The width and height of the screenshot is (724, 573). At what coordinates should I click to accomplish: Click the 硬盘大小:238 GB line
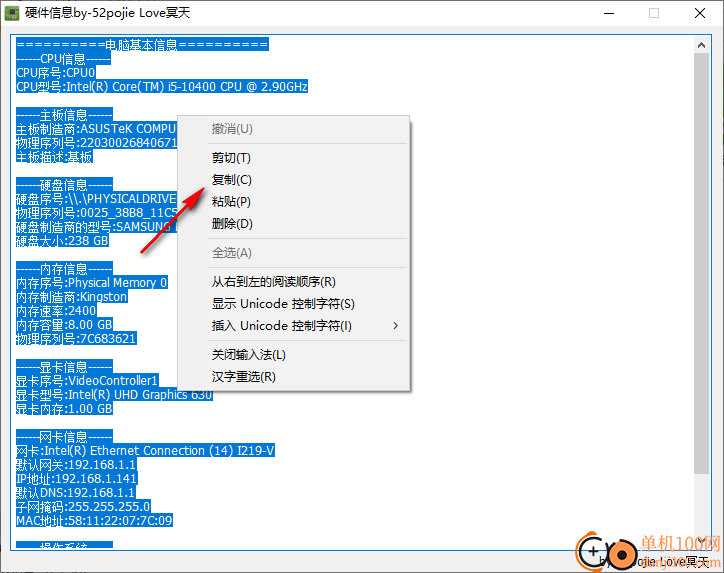[x=62, y=241]
